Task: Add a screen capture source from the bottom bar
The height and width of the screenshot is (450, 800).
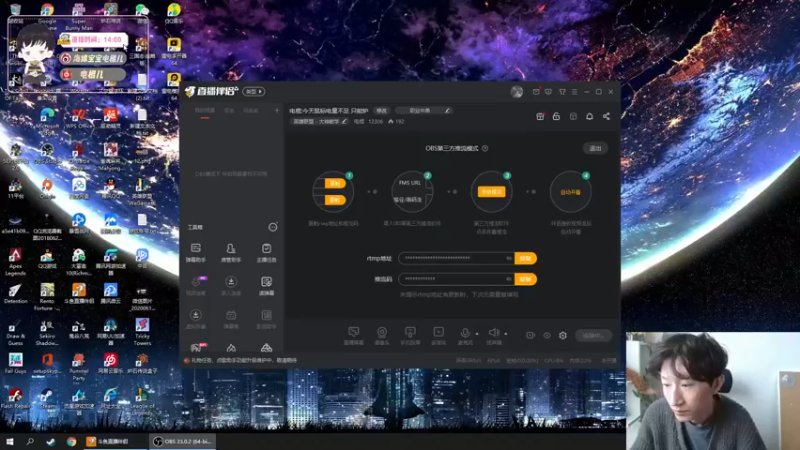Action: (x=354, y=336)
